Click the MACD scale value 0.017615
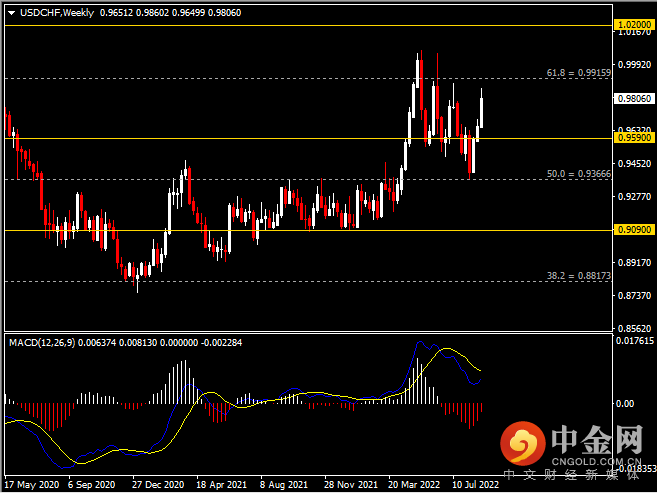Viewport: 657px width, 493px height. [x=635, y=341]
